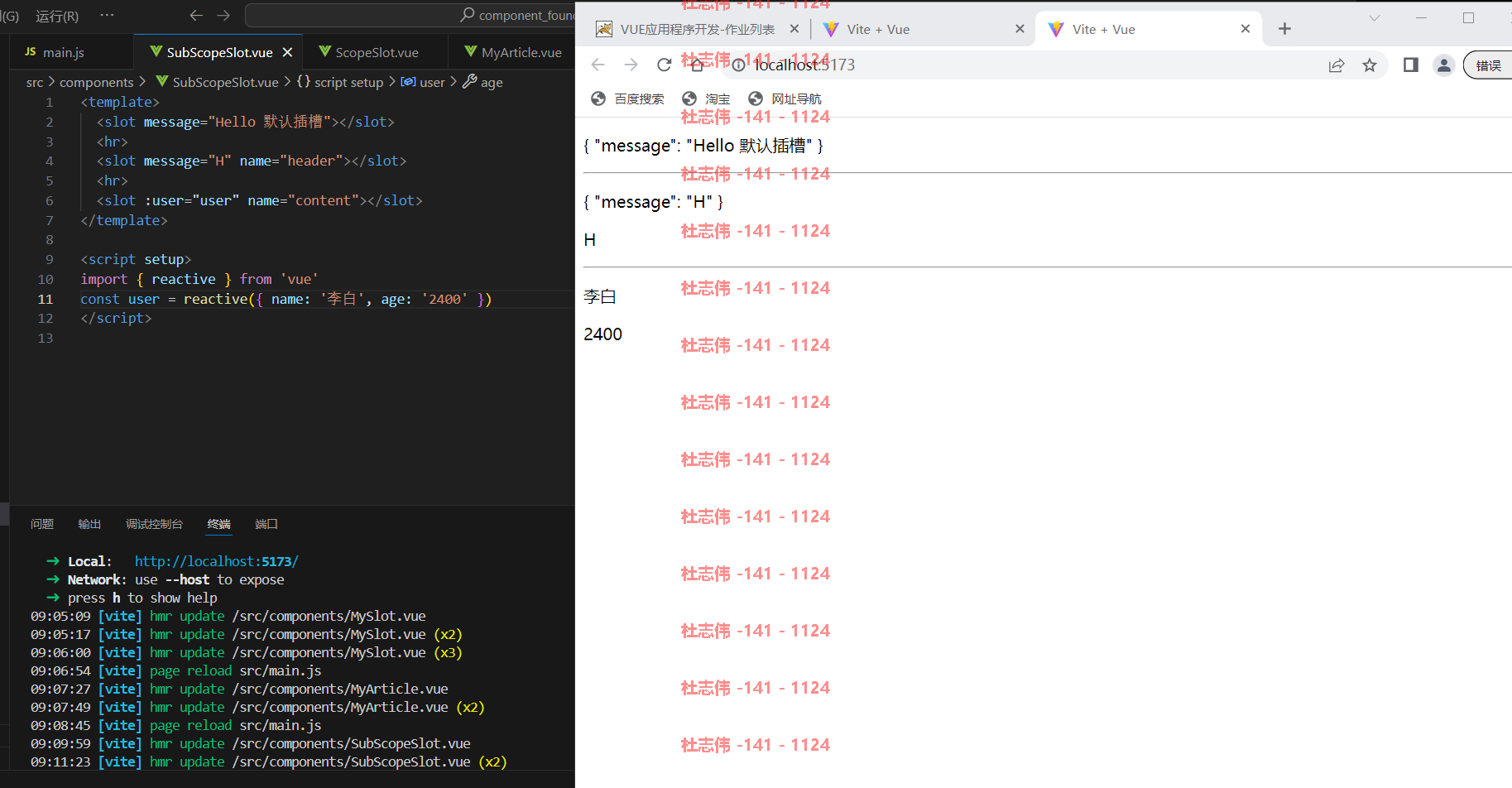The width and height of the screenshot is (1512, 788).
Task: Close the active Vite + Vue tab
Action: [1246, 29]
